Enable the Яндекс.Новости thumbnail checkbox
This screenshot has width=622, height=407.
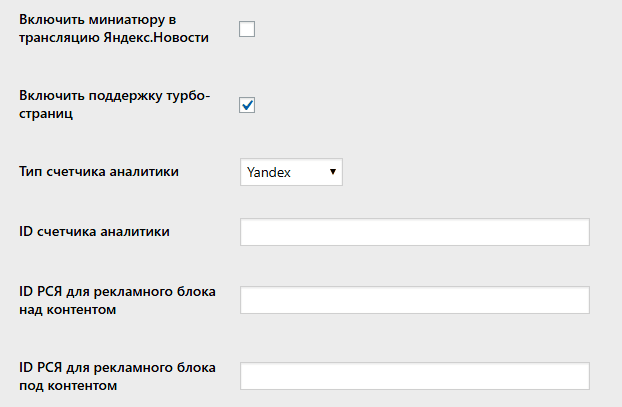tap(247, 29)
